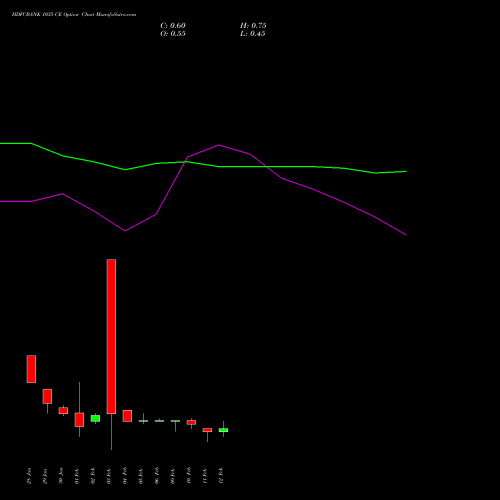Click the 06 Feb date label
This screenshot has width=500, height=500.
tap(157, 476)
